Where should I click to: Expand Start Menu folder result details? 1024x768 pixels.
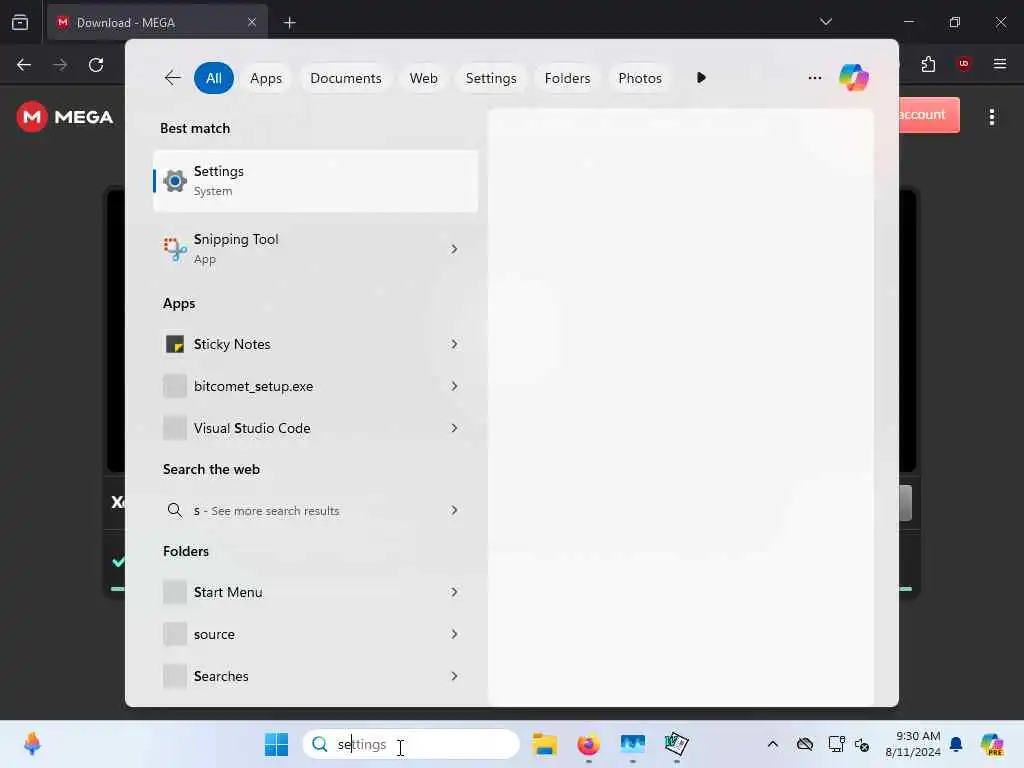pyautogui.click(x=454, y=592)
